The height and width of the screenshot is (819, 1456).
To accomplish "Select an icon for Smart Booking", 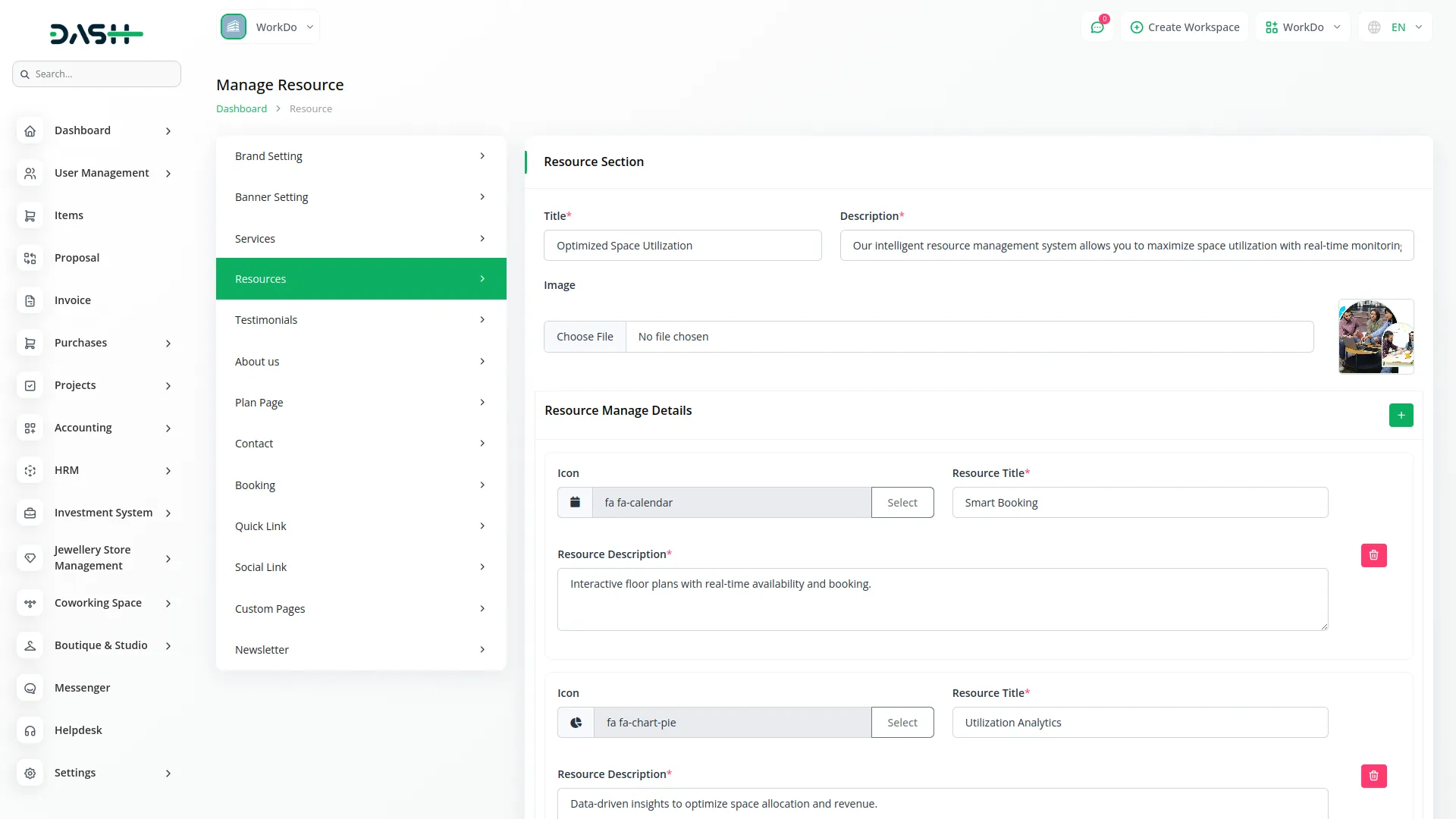I will coord(902,502).
